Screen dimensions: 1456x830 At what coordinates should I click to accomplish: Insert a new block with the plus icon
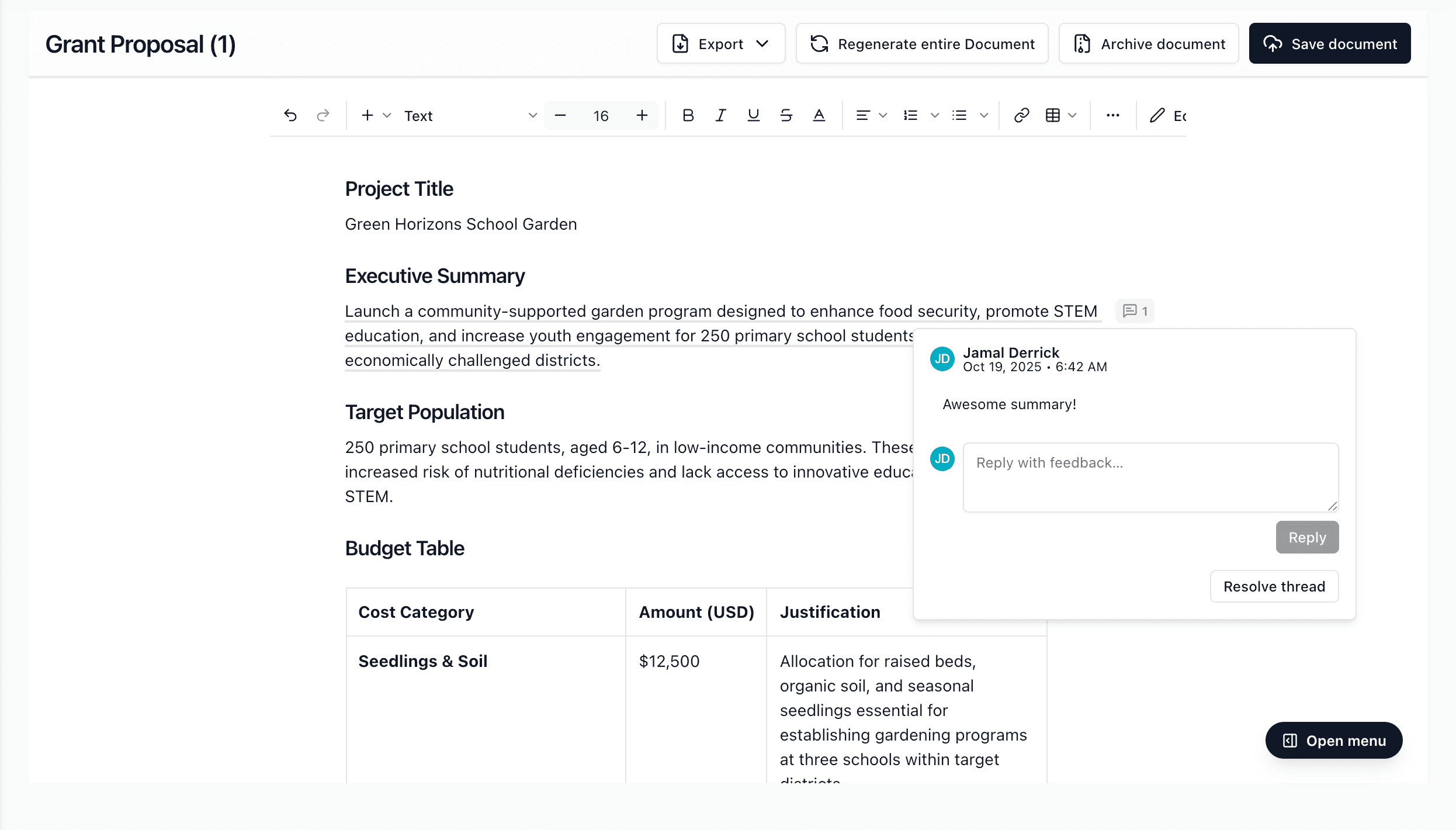click(x=367, y=115)
